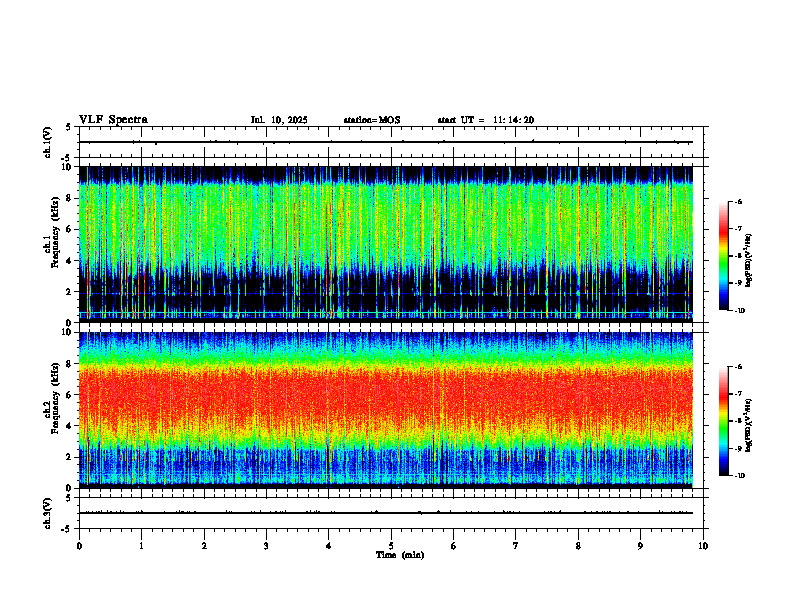This screenshot has height=612, width=792.
Task: Click the VLF Spectra title
Action: click(x=113, y=120)
